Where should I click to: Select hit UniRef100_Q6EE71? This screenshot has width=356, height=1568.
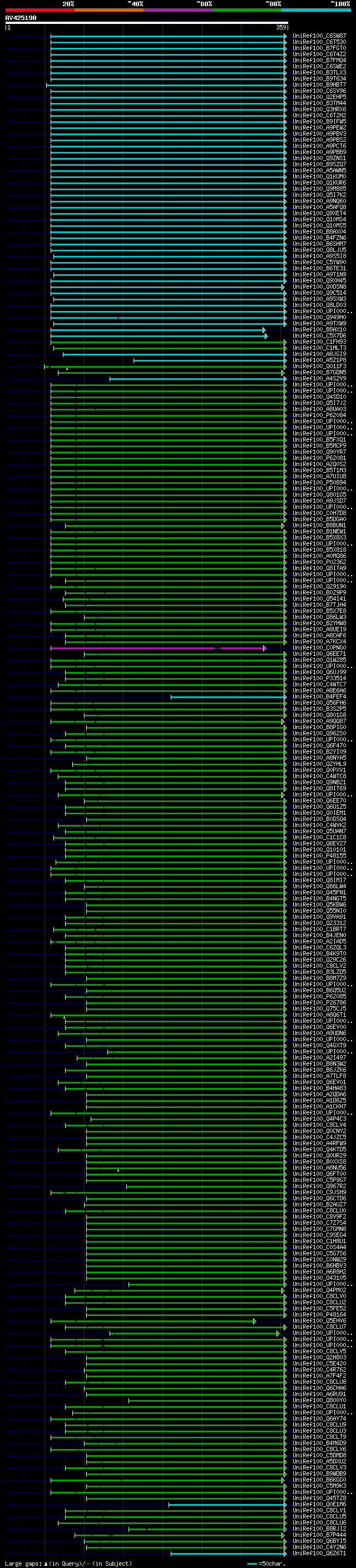coord(319,654)
